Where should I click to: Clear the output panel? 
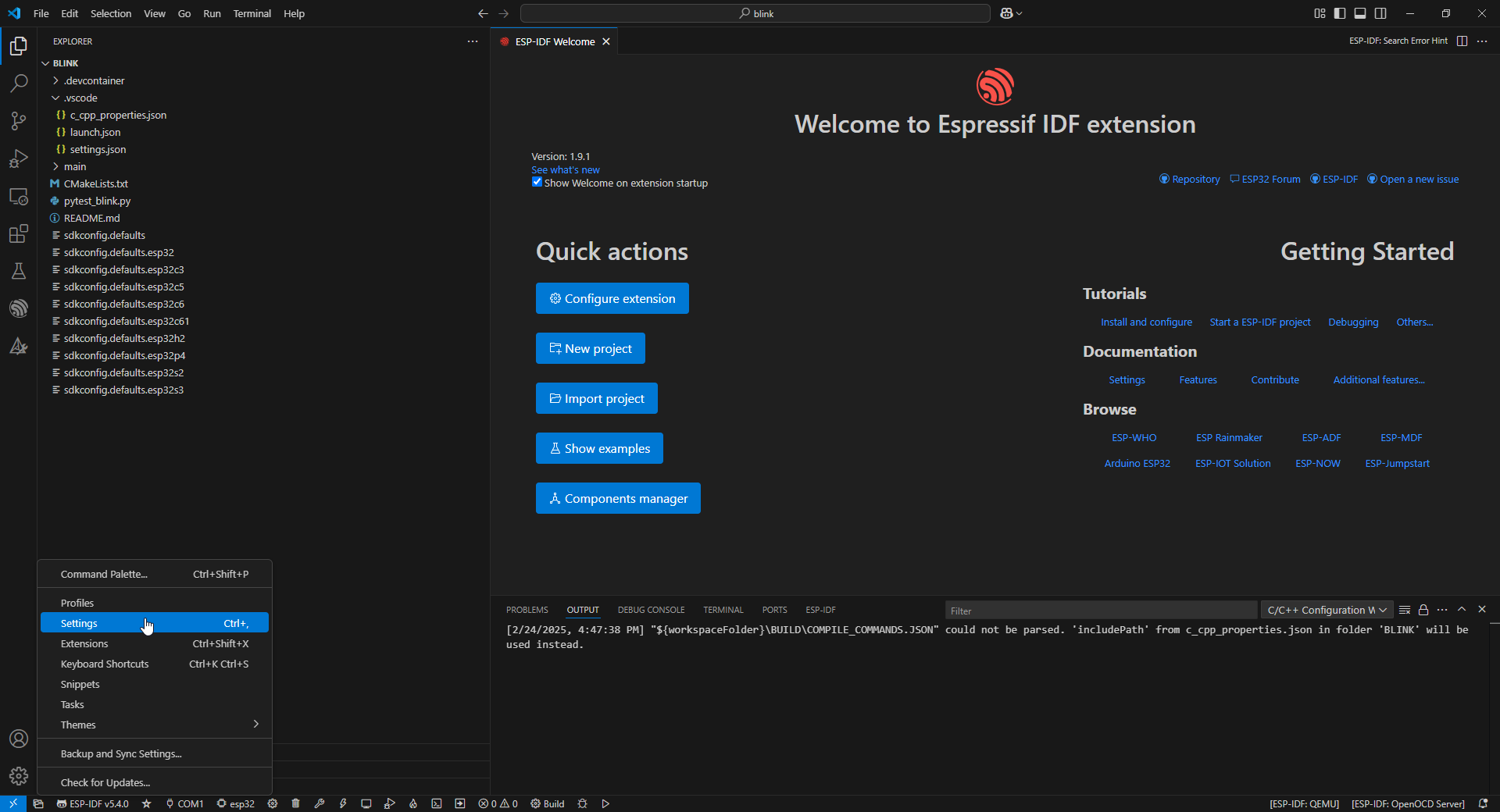pos(1405,610)
